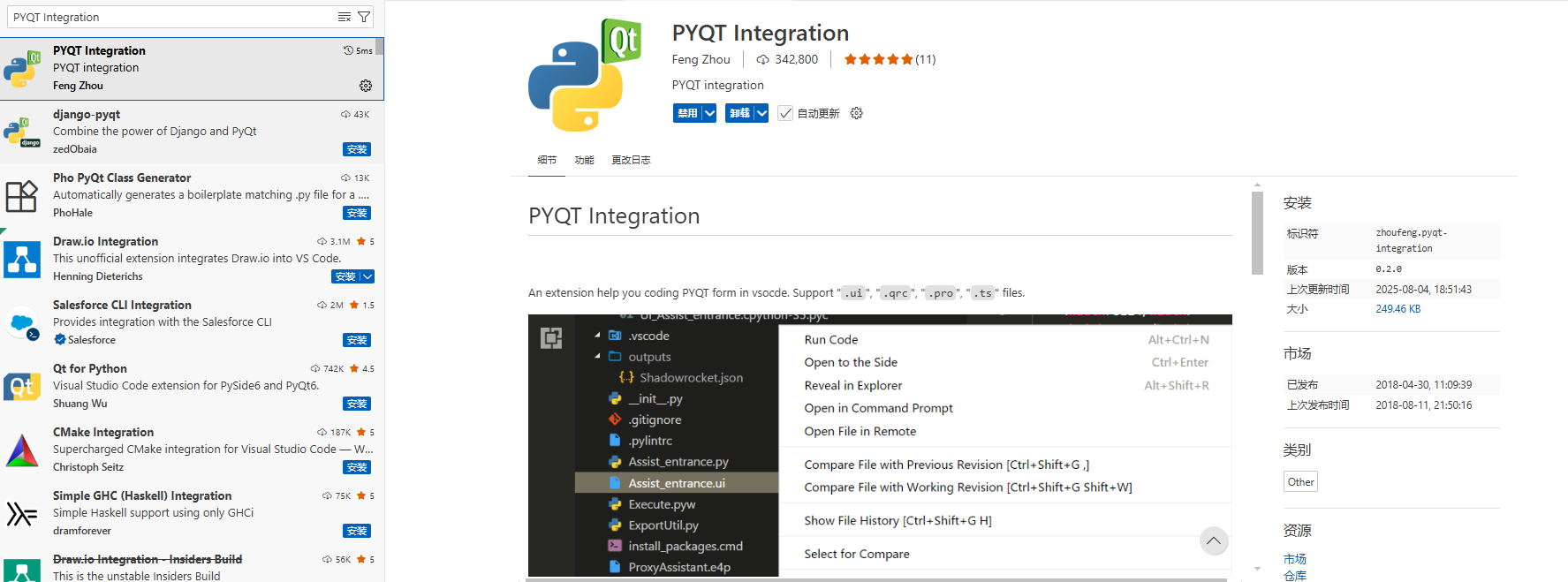Switch to the Changelog tab
1568x582 pixels.
tap(631, 160)
